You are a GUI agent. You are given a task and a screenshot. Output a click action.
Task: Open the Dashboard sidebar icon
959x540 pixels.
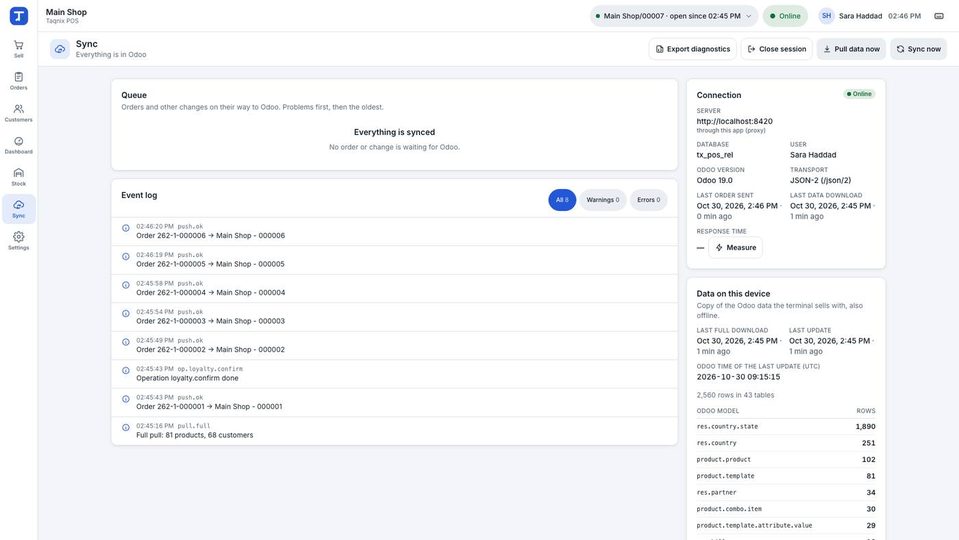[x=18, y=145]
